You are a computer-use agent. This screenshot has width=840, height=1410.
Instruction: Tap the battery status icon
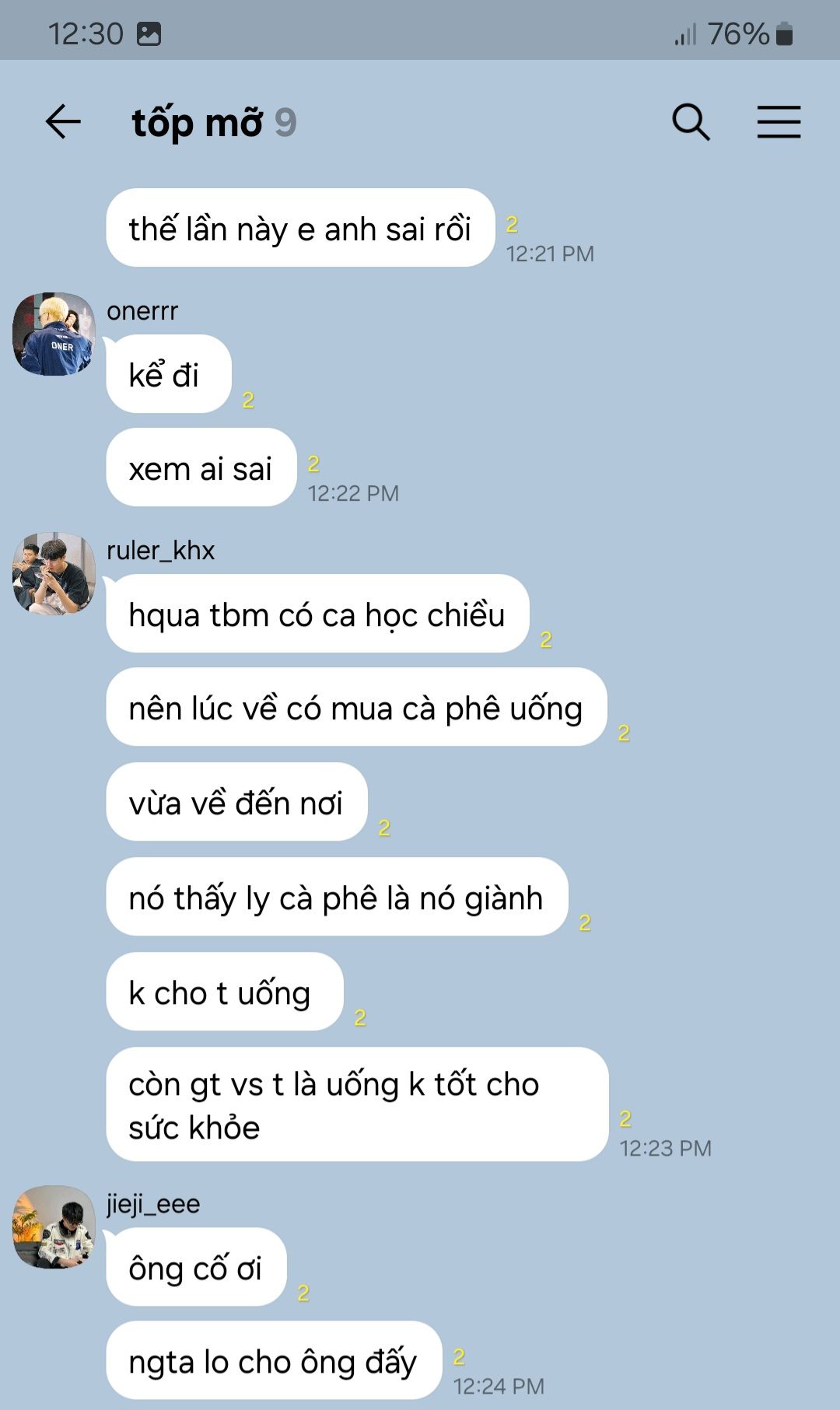784,33
